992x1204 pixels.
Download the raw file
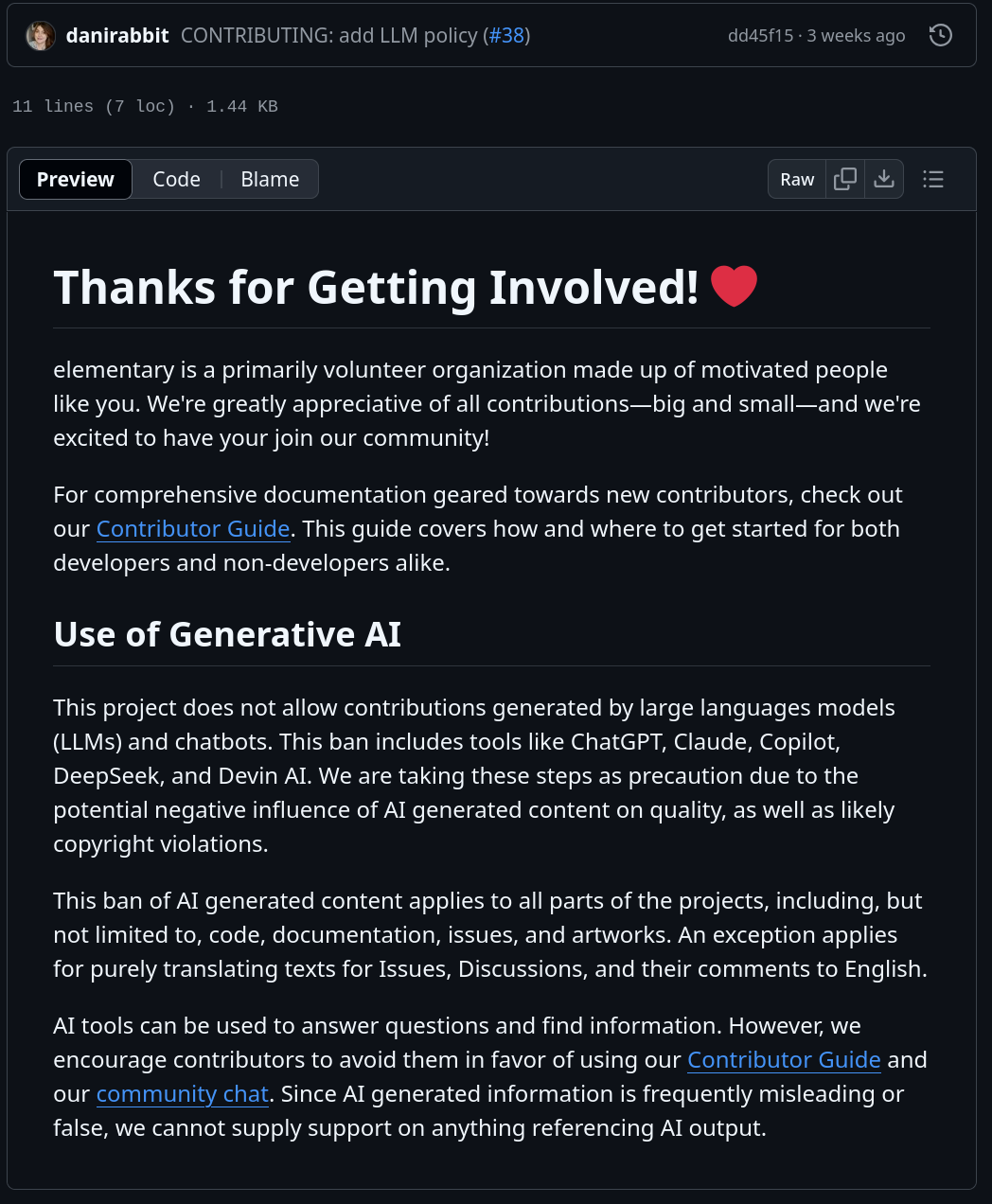coord(884,179)
